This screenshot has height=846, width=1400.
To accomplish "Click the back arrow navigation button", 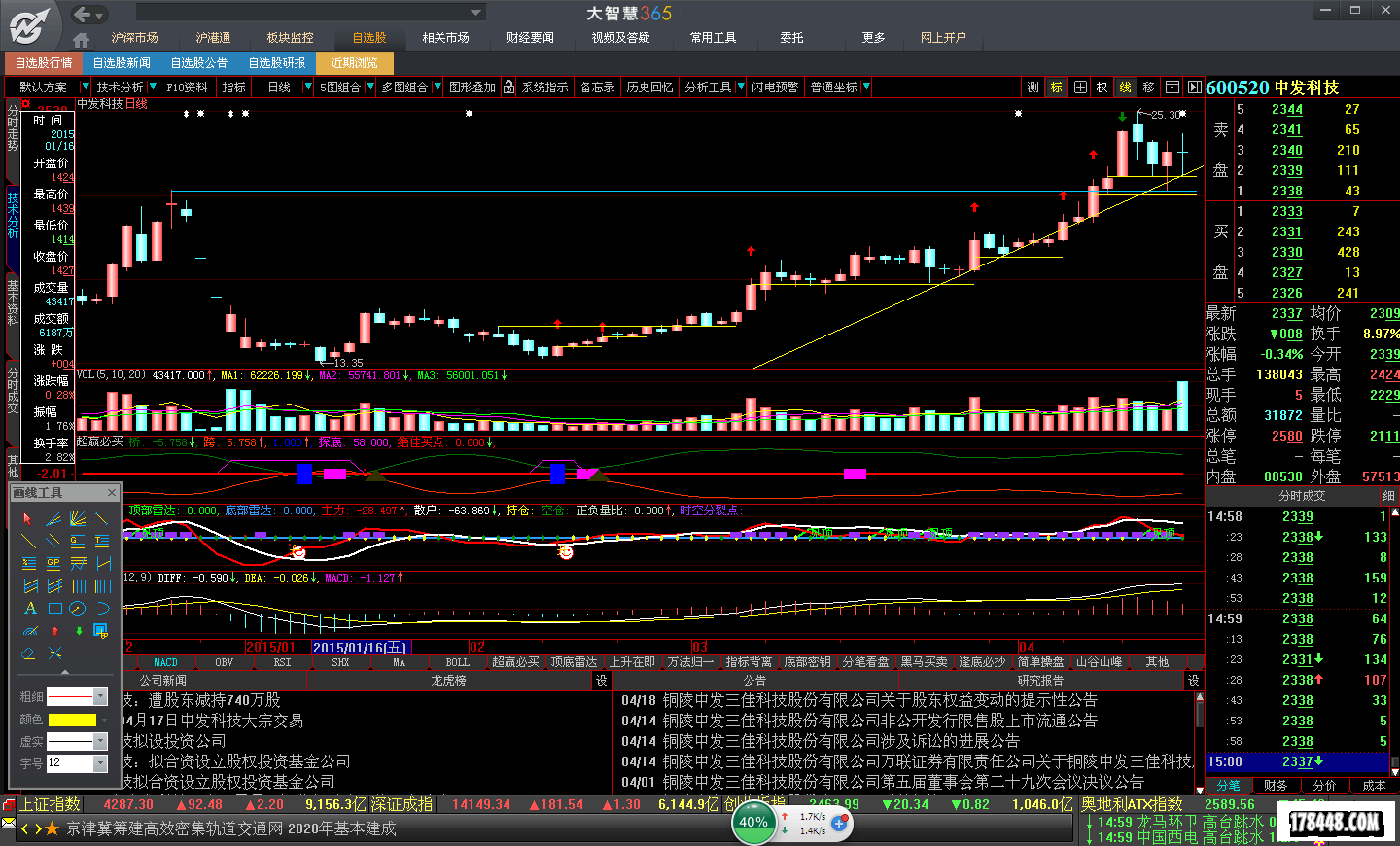I will 83,14.
